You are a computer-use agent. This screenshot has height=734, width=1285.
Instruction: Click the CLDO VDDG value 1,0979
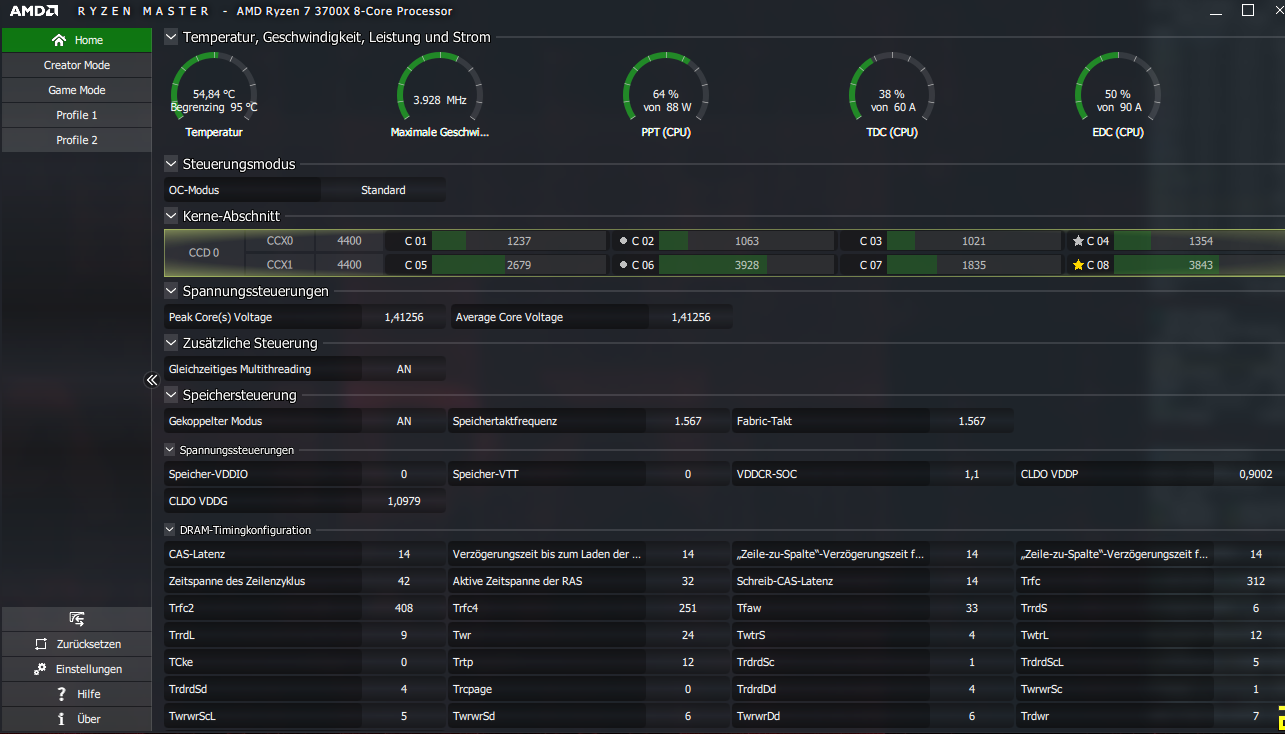[403, 501]
